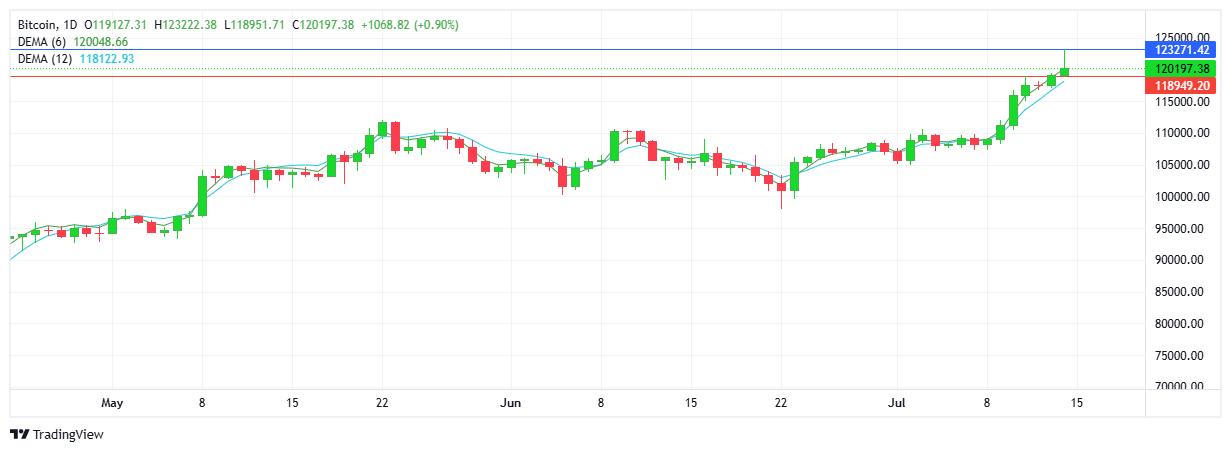Click the red 118949.20 price label
Screen dimensions: 1231x452
pos(1181,86)
